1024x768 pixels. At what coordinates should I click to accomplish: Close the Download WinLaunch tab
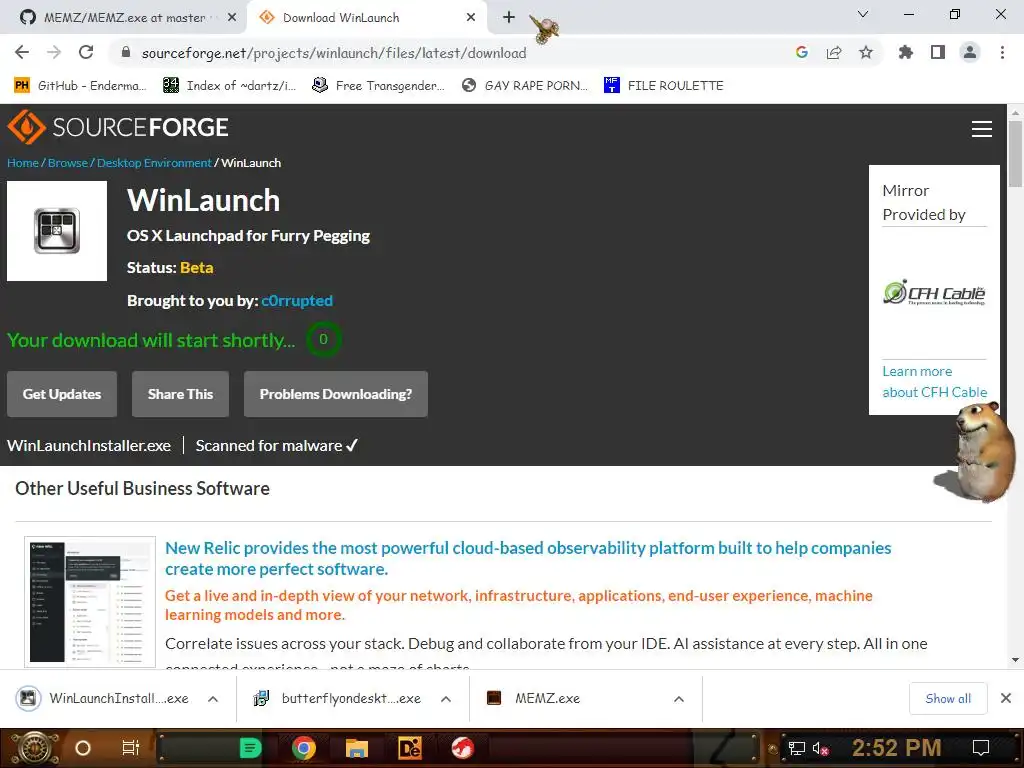pos(471,18)
